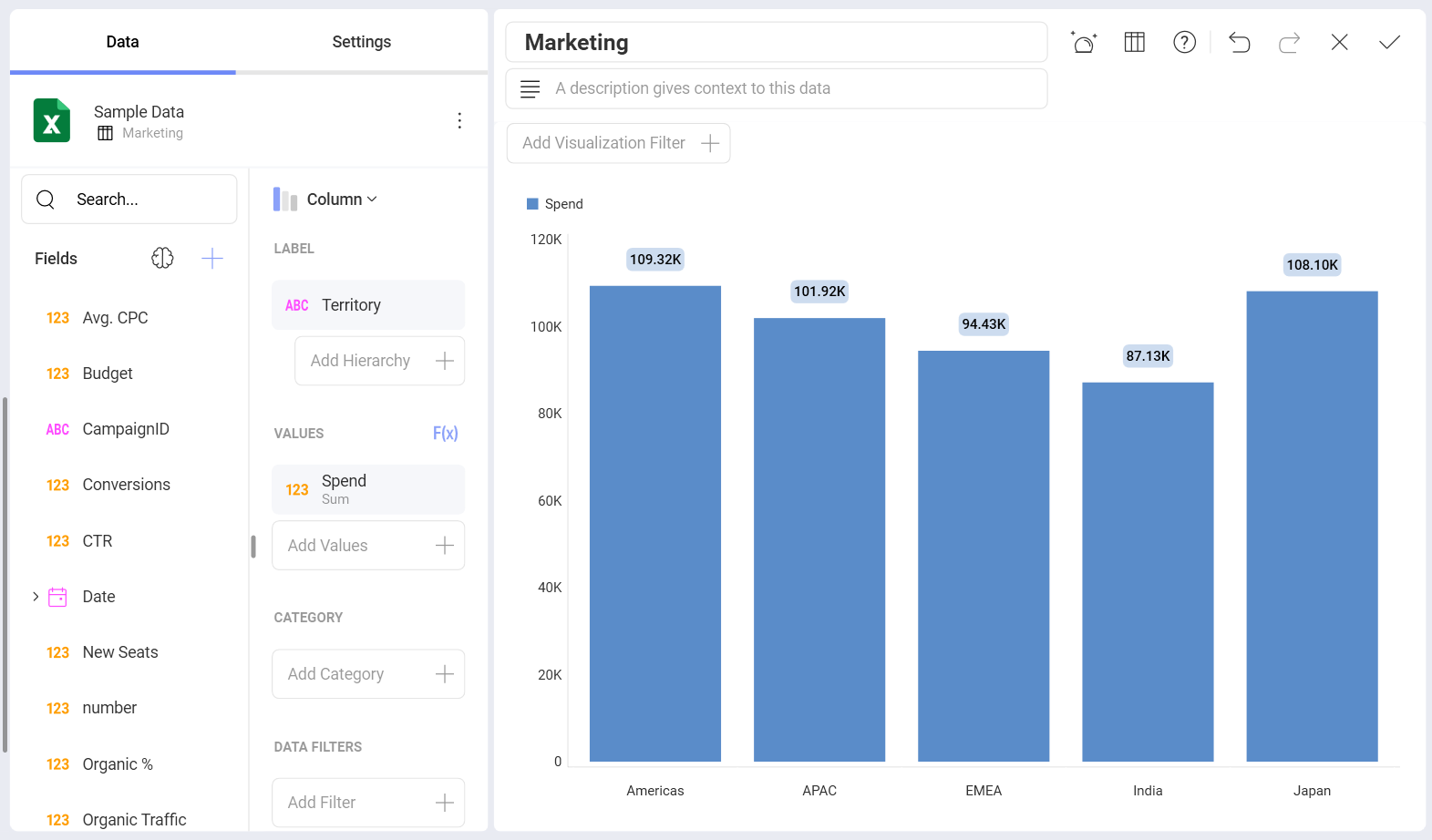Click Add Filter placeholder

[368, 803]
